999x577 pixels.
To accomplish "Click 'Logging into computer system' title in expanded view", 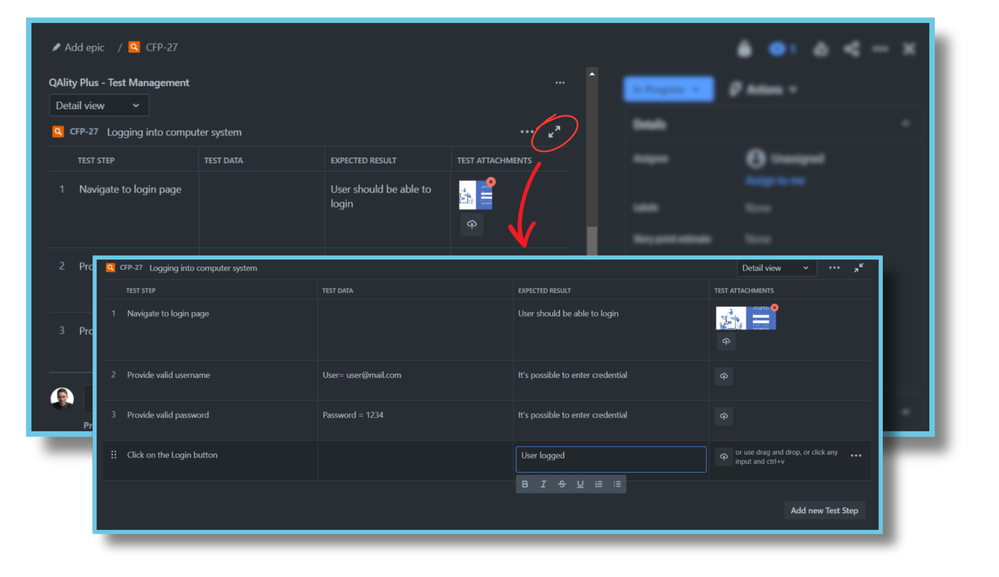I will click(x=203, y=268).
